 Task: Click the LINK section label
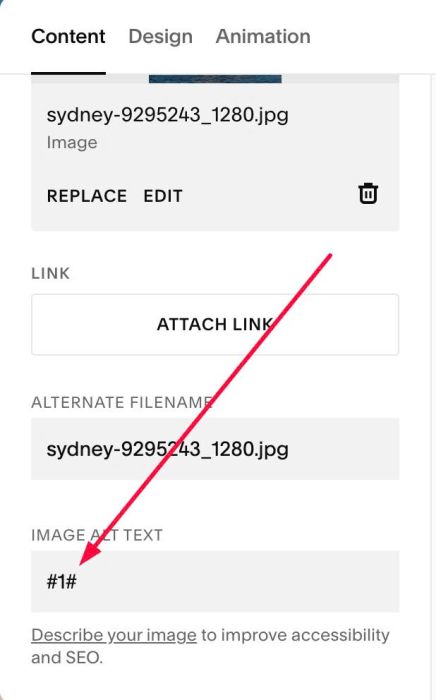pyautogui.click(x=50, y=273)
